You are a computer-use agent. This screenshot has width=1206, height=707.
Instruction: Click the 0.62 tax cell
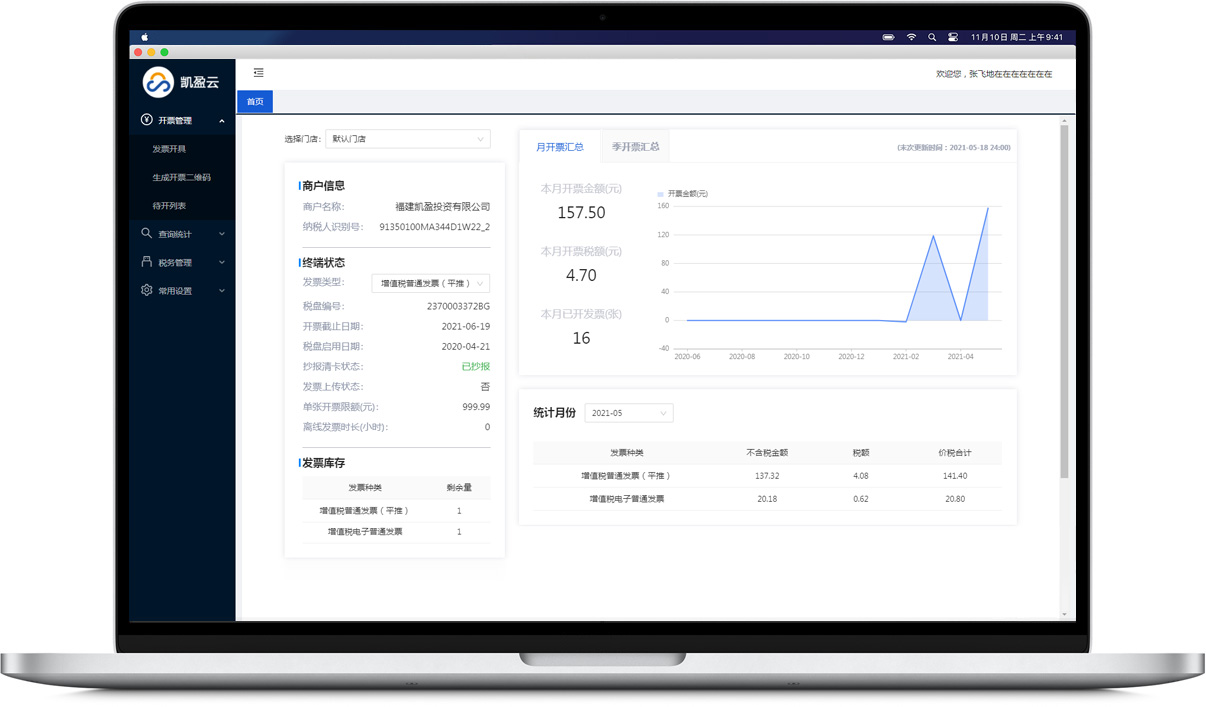(861, 499)
